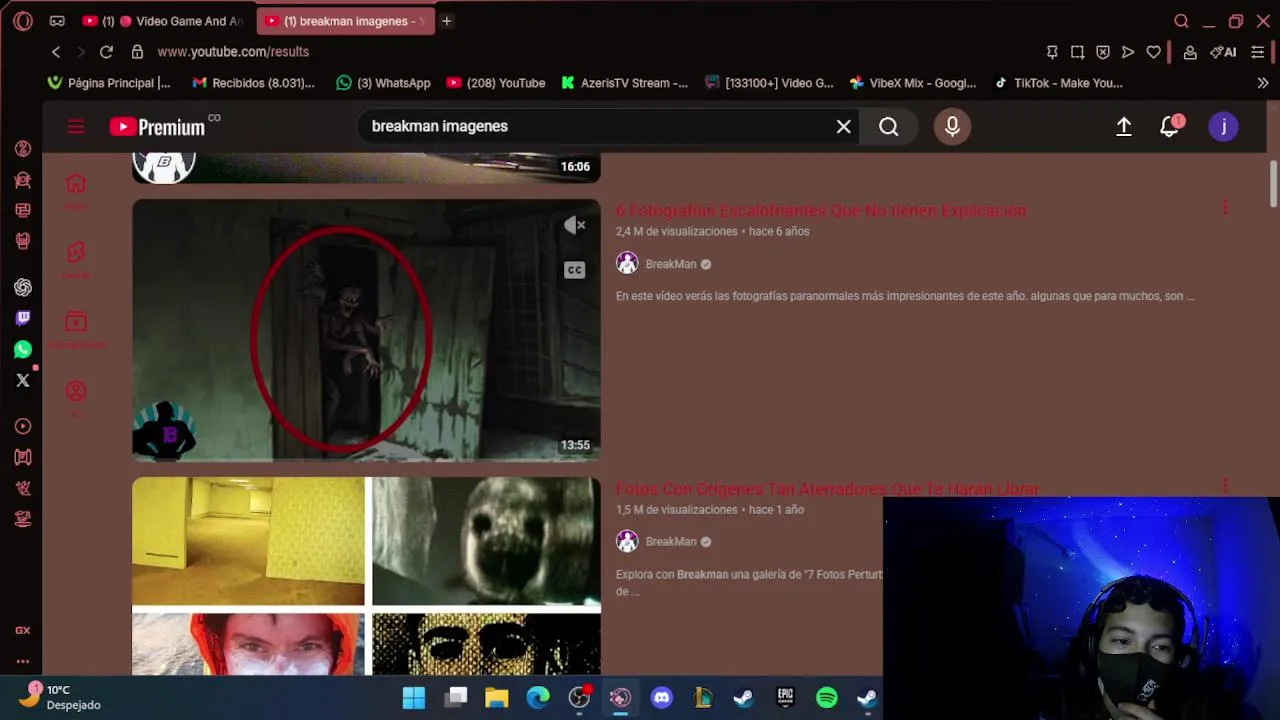
Task: Open a new tab with the plus button
Action: click(x=447, y=21)
